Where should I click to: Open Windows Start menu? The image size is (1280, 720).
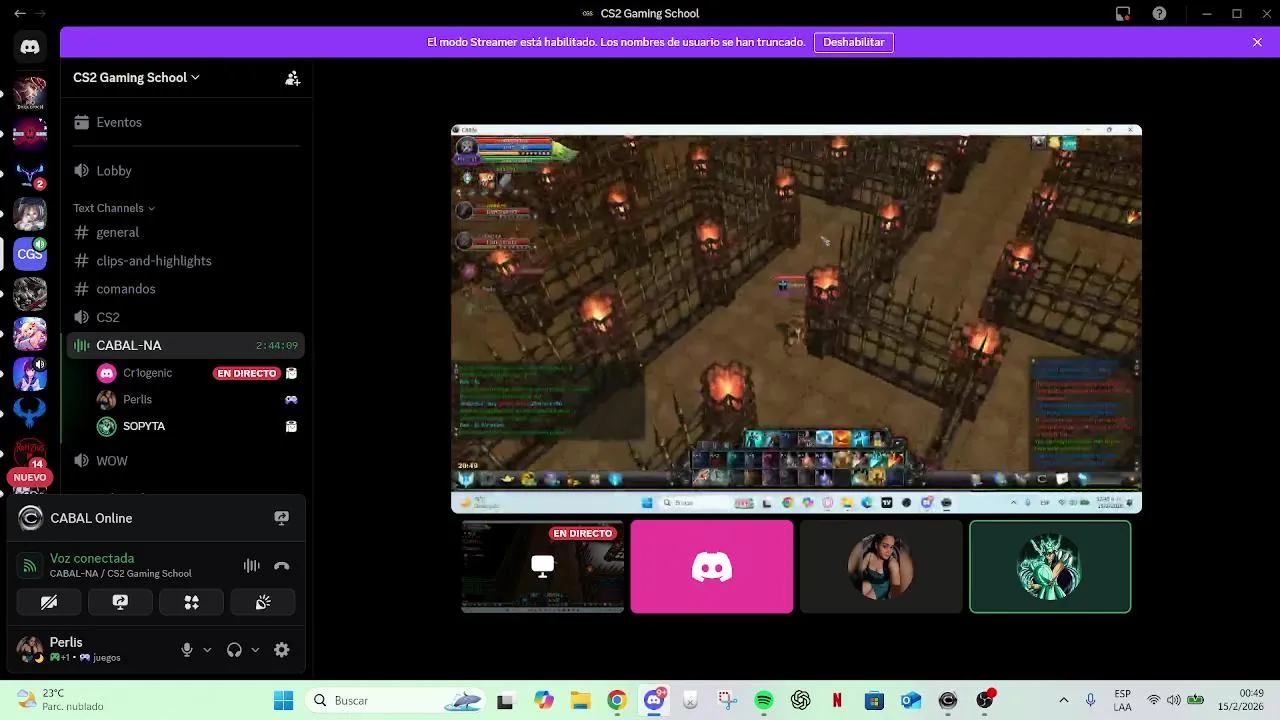click(283, 700)
